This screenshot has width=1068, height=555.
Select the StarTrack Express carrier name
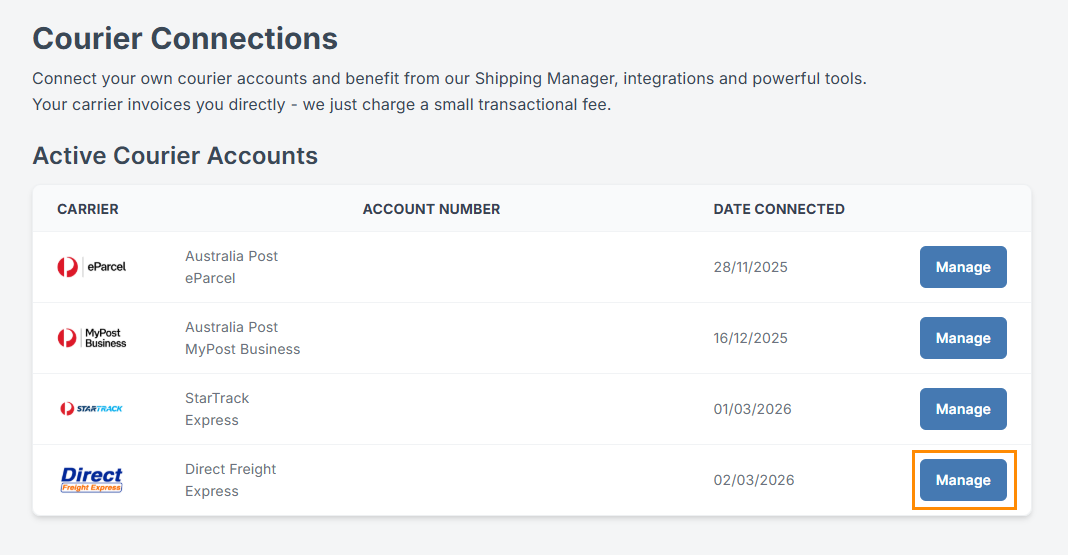[x=217, y=409]
